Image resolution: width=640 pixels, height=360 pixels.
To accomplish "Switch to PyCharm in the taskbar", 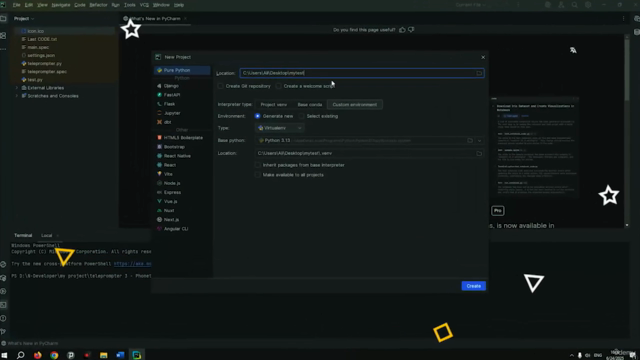I will click(137, 355).
